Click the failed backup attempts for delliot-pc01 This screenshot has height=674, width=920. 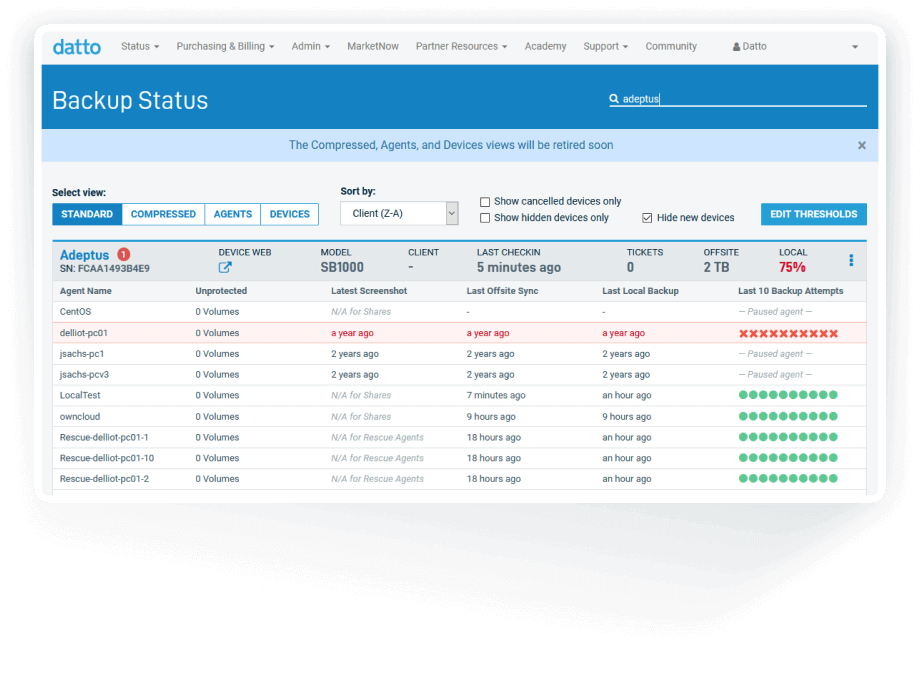(x=788, y=333)
